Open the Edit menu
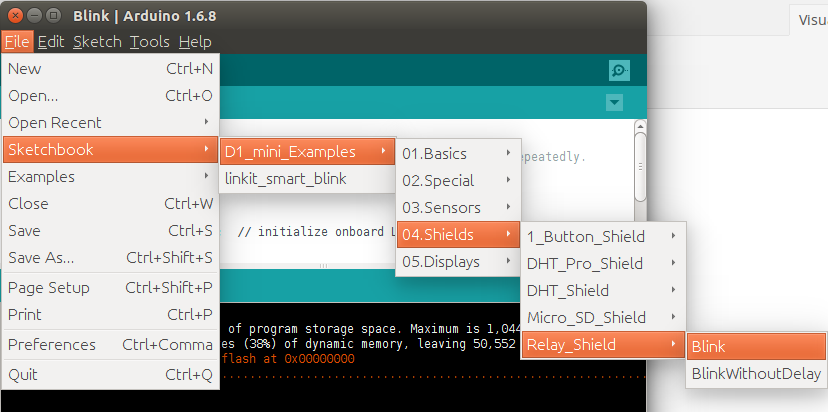 coord(51,42)
